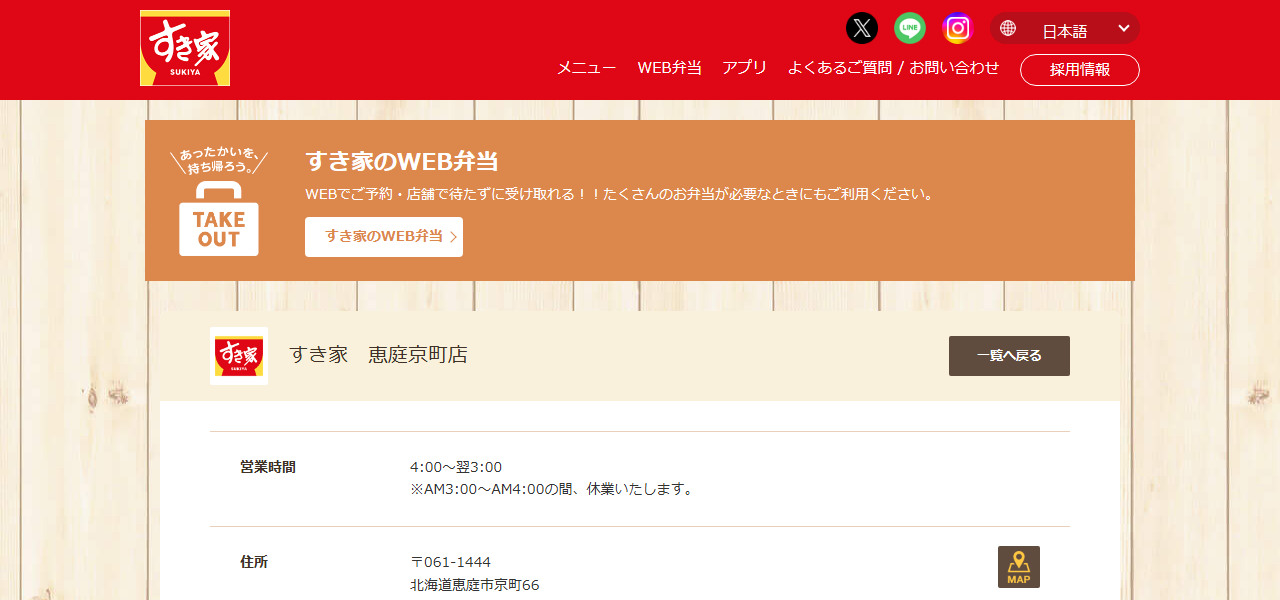Click the postal code 〒061-1444
This screenshot has width=1280, height=600.
tap(451, 562)
